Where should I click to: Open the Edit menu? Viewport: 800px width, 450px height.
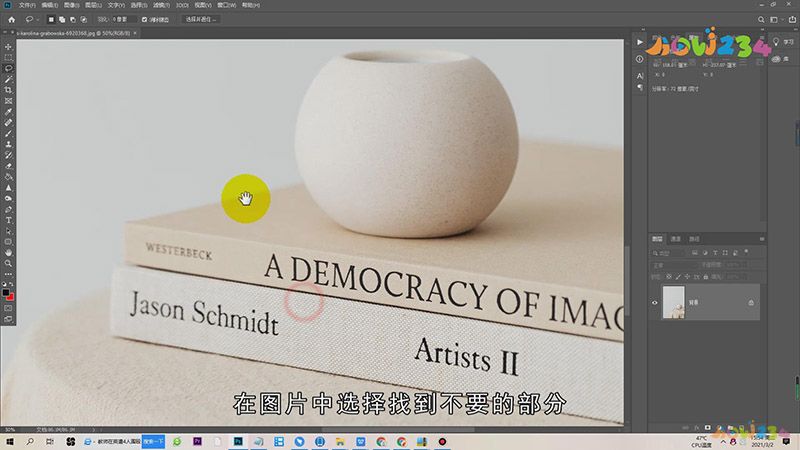point(49,5)
